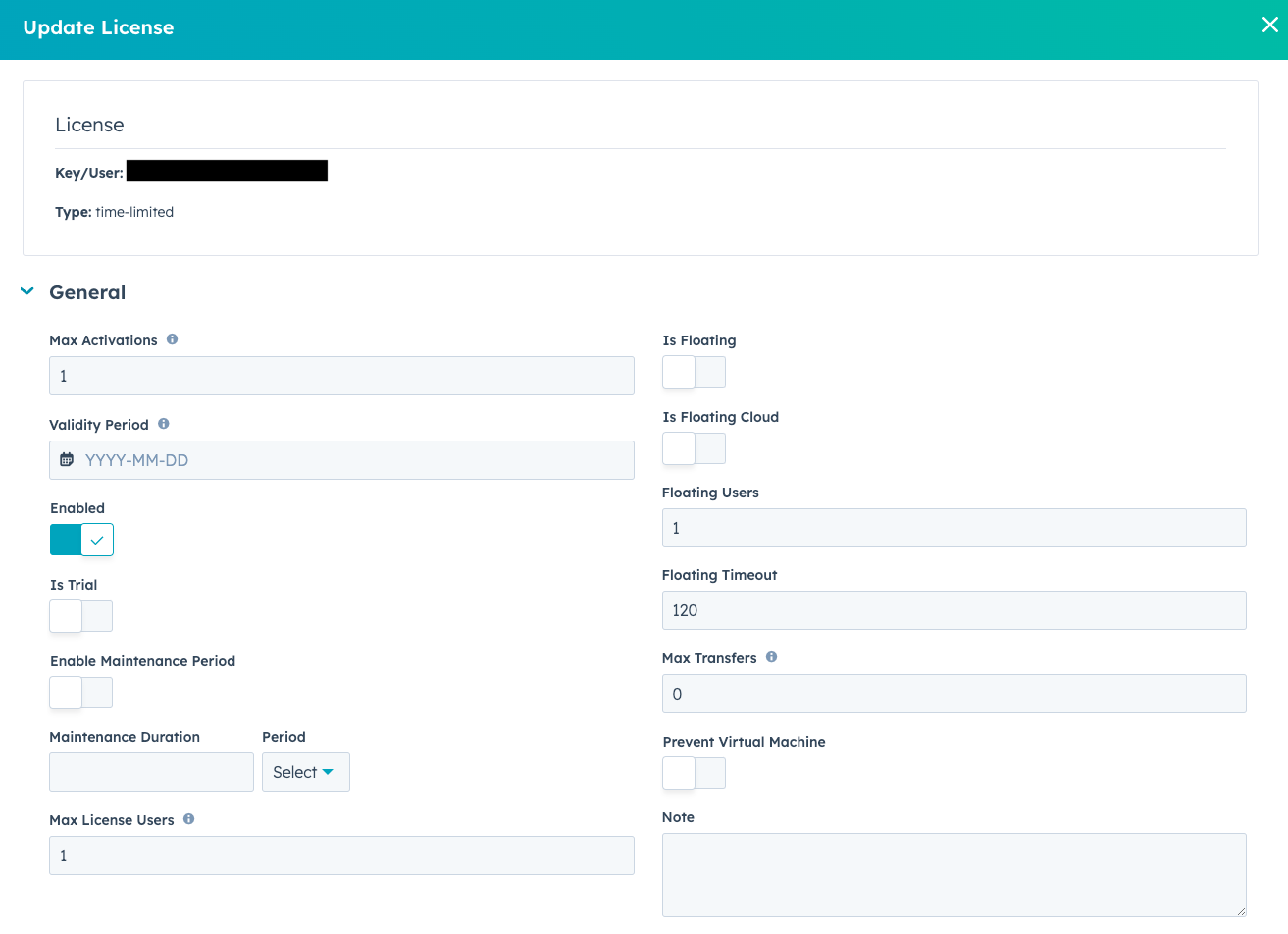Click the Max Activations input field
The height and width of the screenshot is (934, 1288).
(x=341, y=376)
